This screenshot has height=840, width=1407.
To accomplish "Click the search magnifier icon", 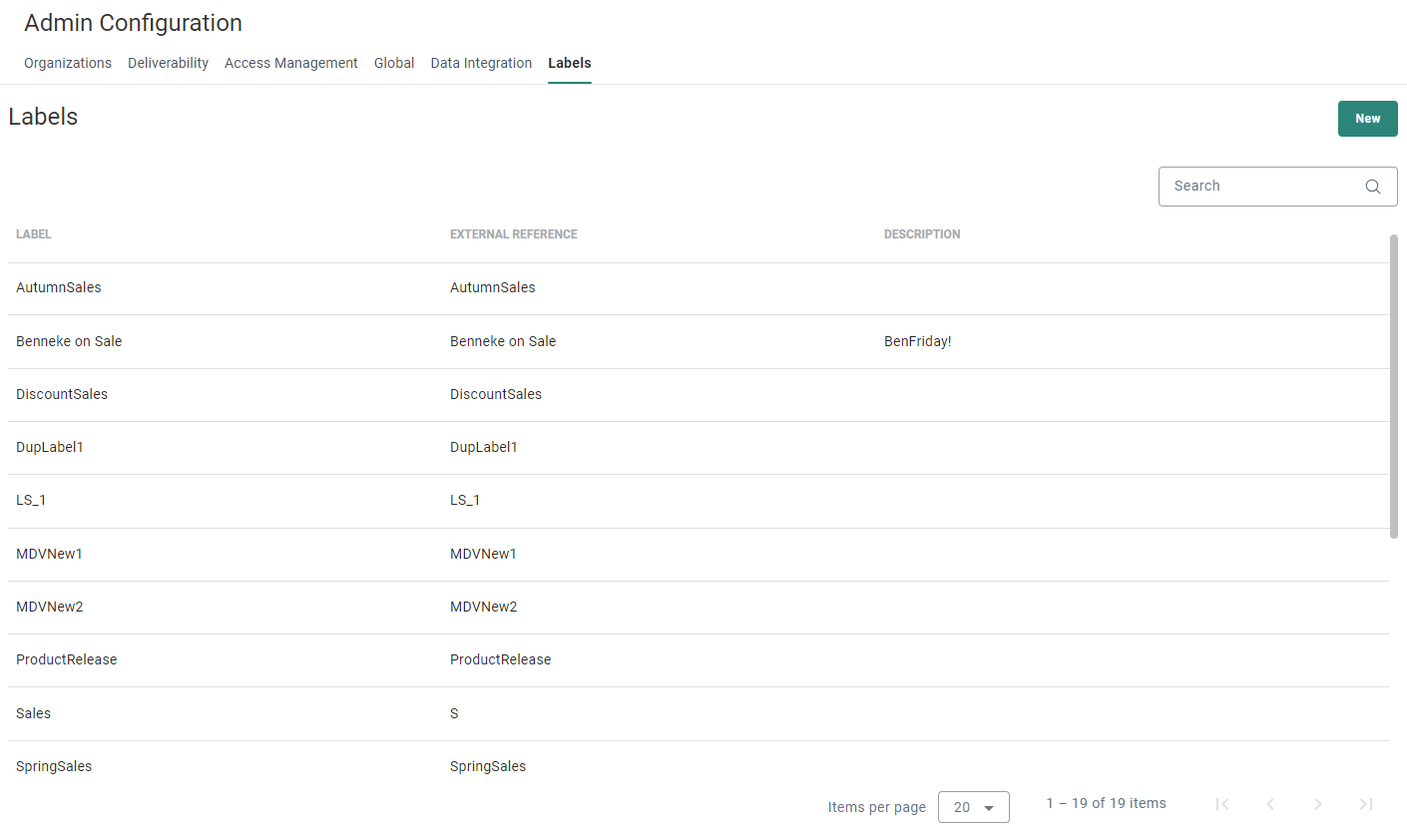I will 1372,187.
